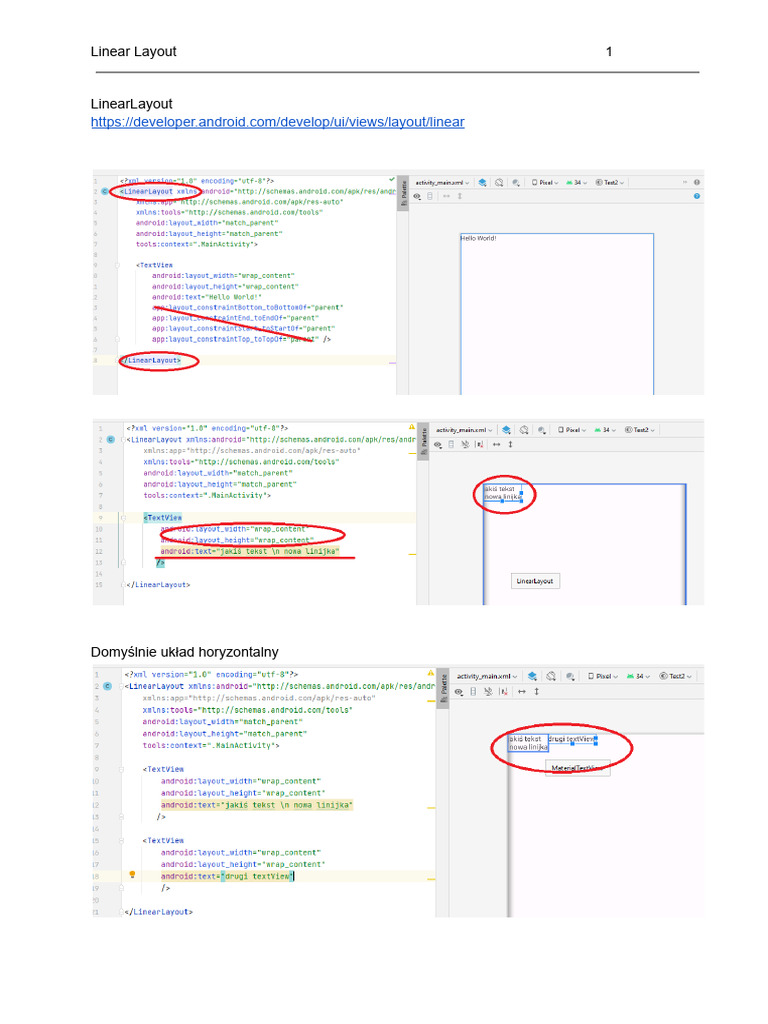Click horizontal expand arrows icon in first screenshot
768x1024 pixels.
click(x=447, y=196)
